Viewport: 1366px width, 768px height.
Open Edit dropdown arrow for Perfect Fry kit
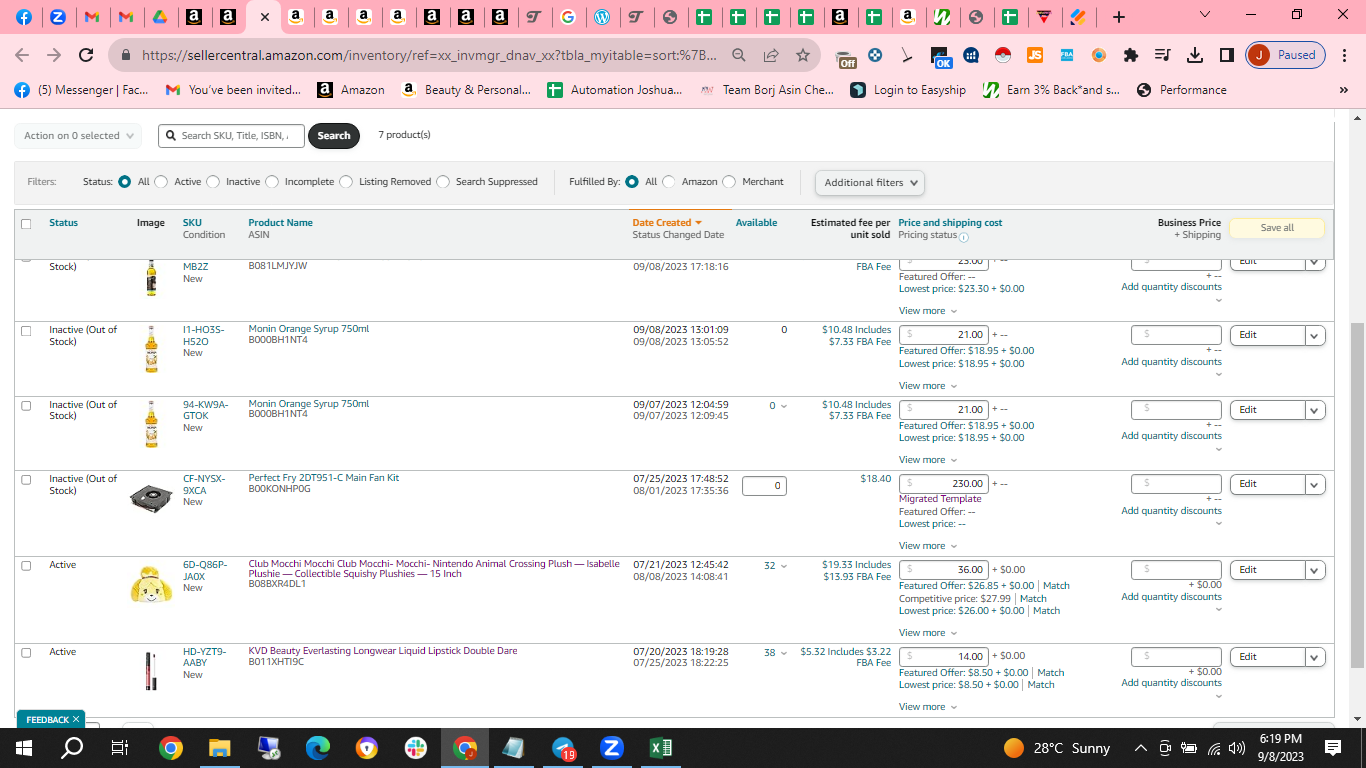[1315, 484]
